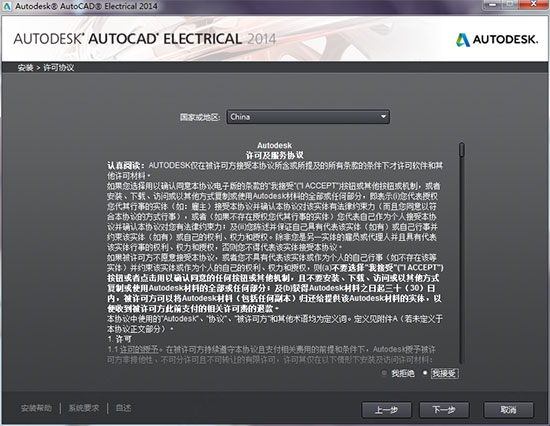
Task: Click the 下一步 (Next) button
Action: click(x=444, y=410)
